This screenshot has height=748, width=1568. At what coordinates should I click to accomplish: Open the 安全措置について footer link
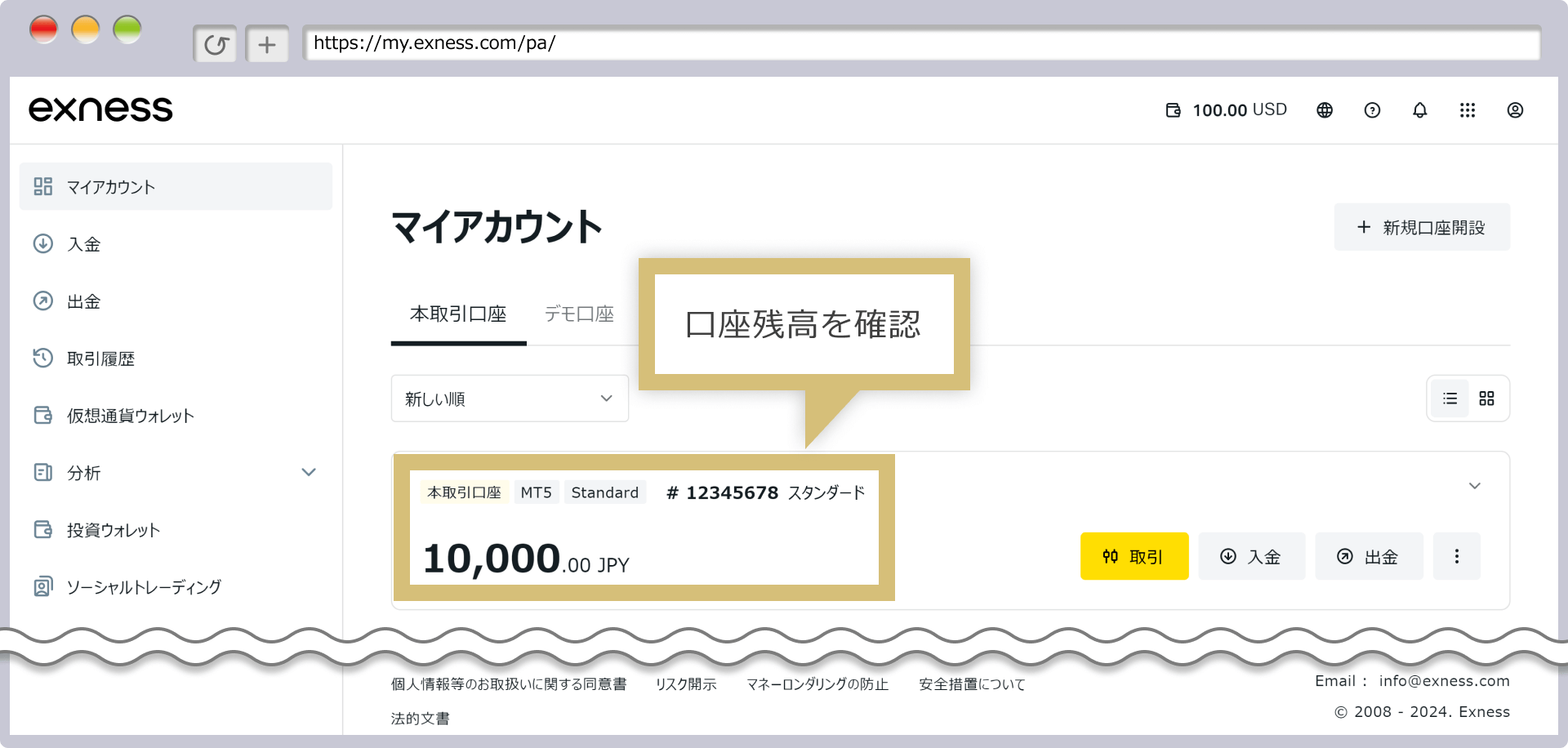[972, 684]
